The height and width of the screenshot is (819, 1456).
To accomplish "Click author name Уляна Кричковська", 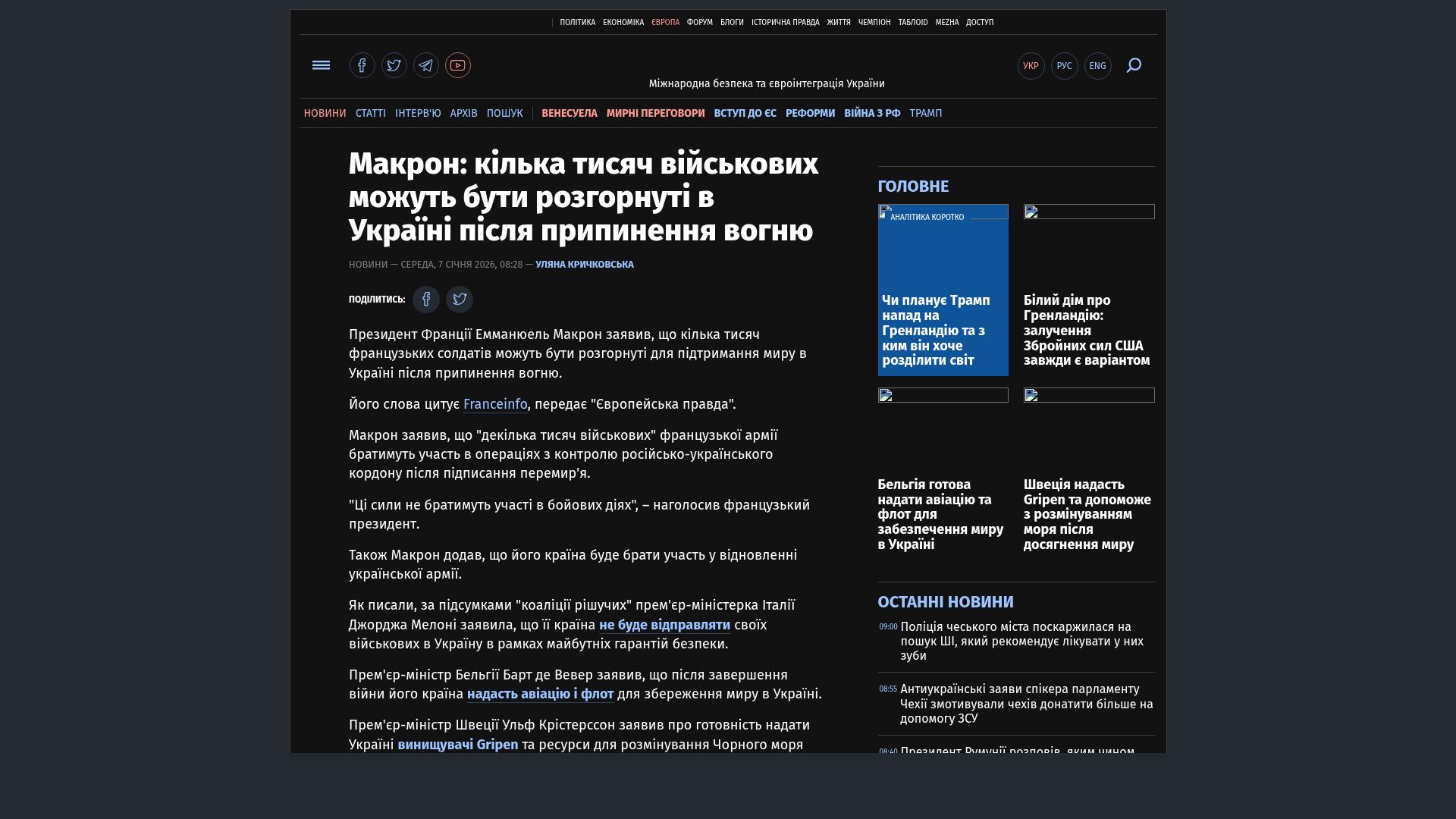I will tap(584, 265).
